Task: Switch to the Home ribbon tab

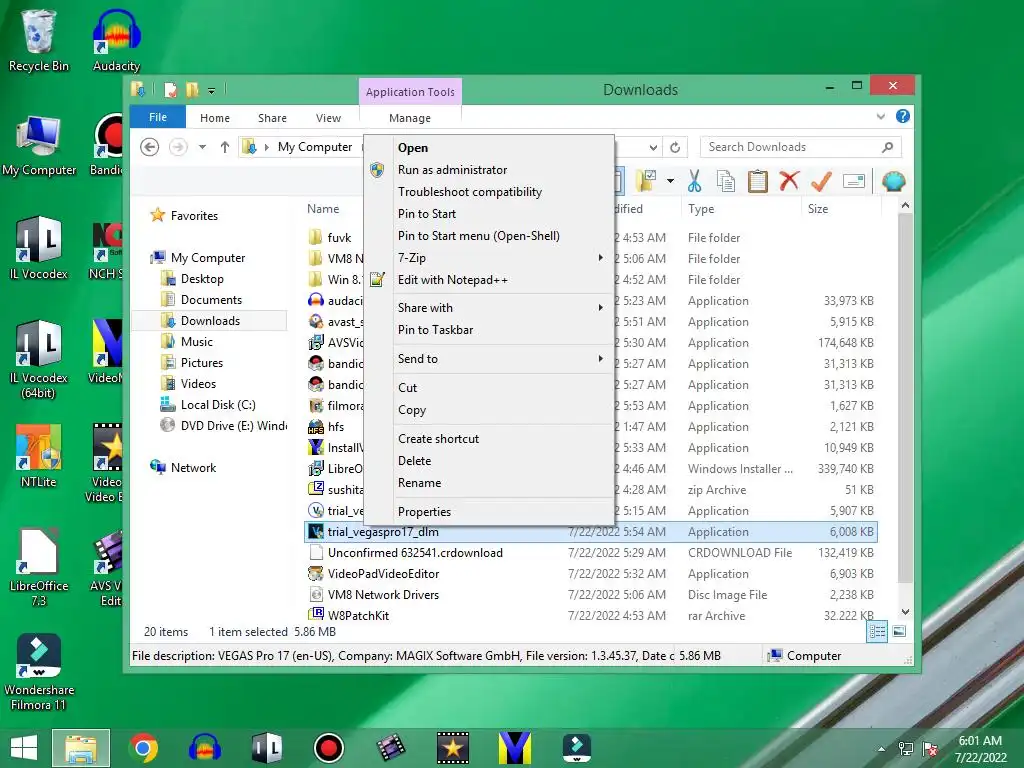Action: click(215, 118)
